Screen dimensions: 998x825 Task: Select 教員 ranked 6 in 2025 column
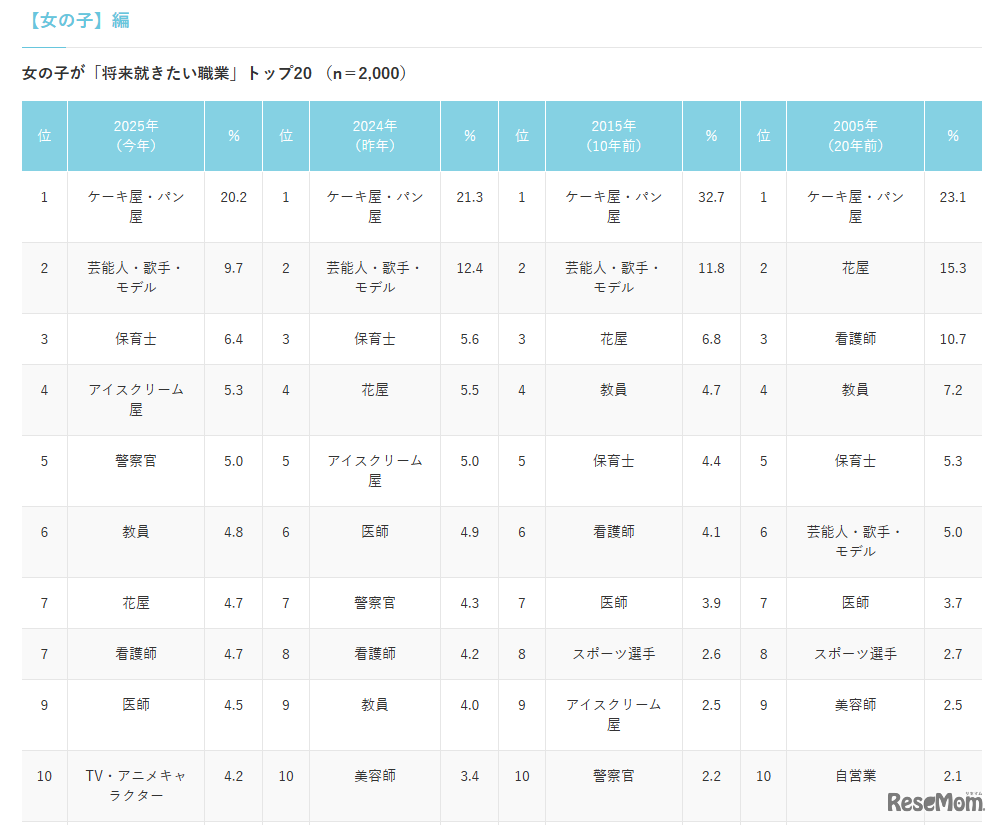pyautogui.click(x=136, y=532)
